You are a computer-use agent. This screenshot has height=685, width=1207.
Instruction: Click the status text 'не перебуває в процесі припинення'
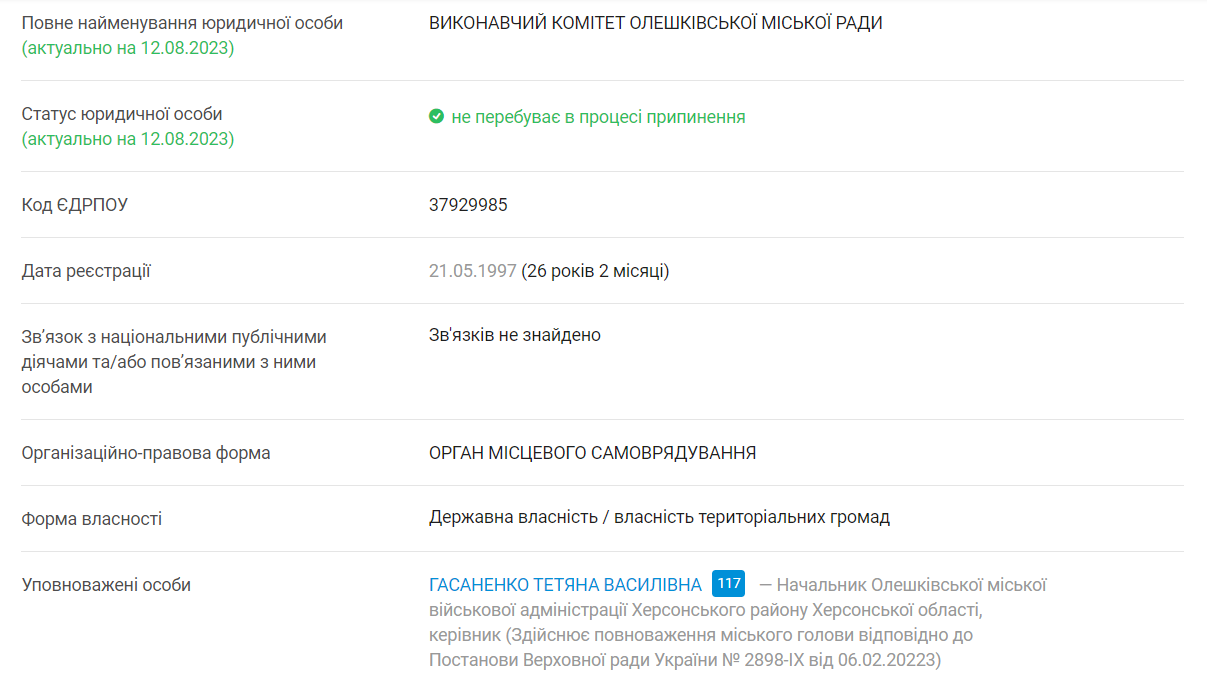(x=598, y=117)
